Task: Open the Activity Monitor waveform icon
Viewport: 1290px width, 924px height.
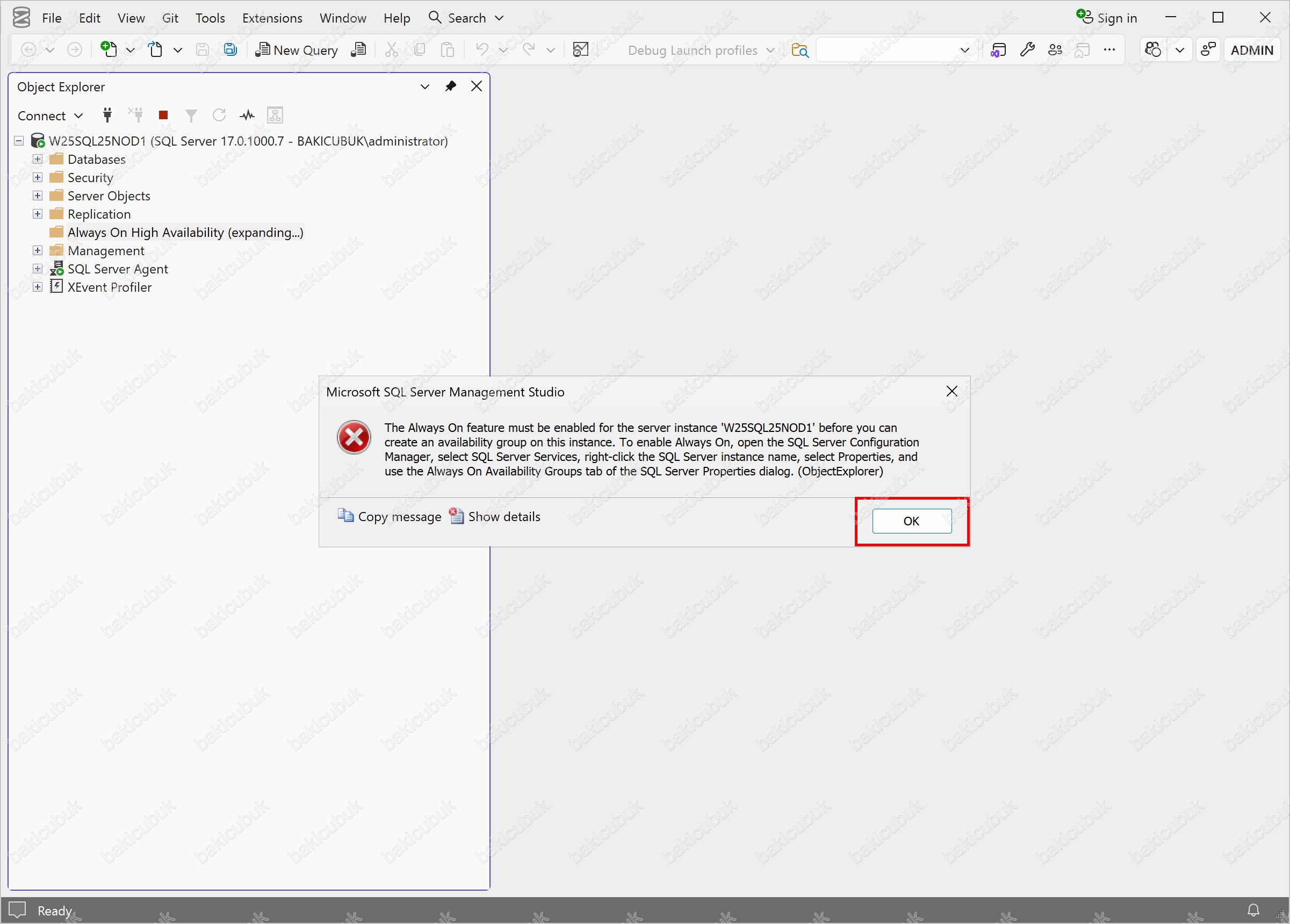Action: point(247,115)
